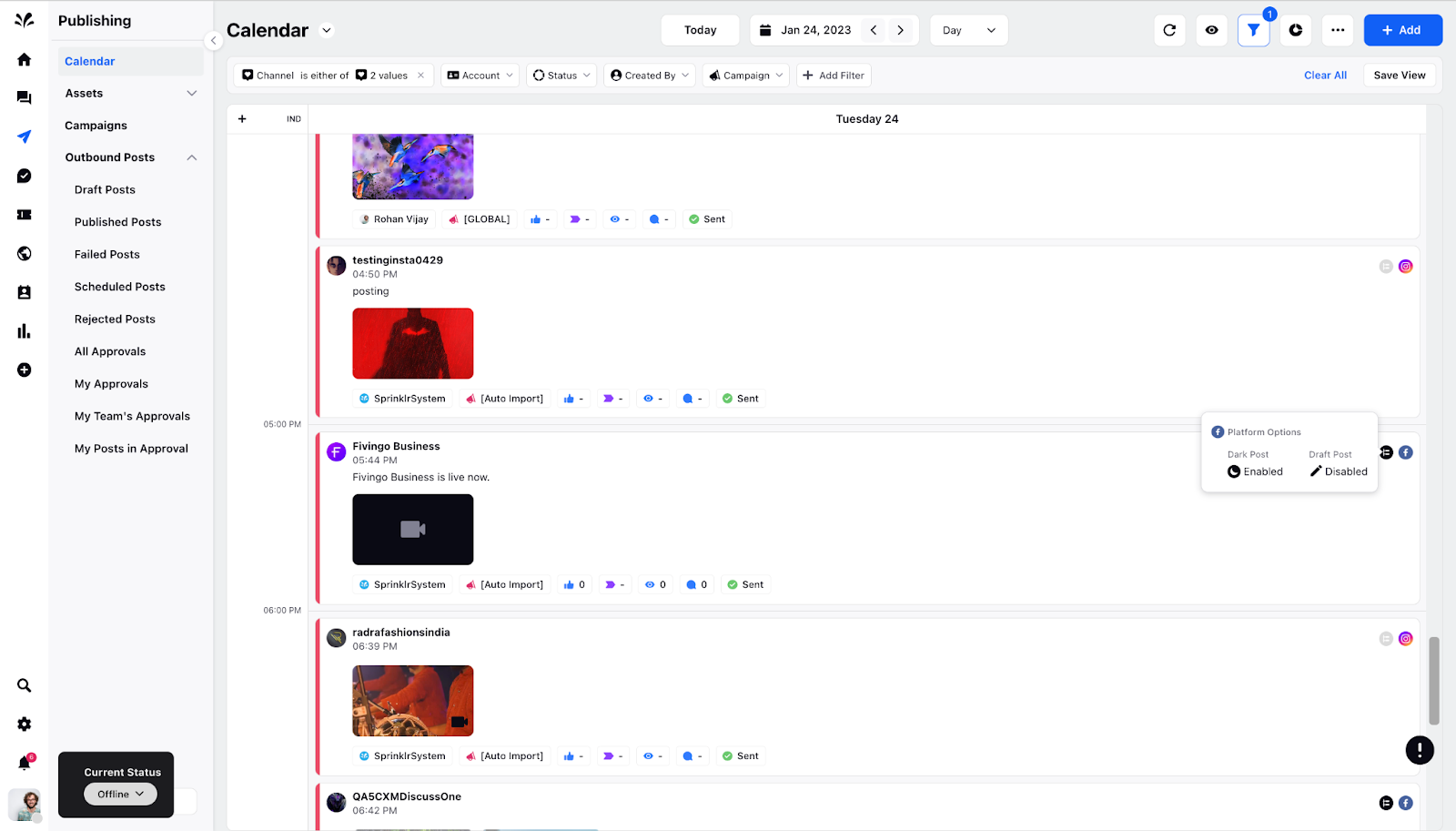Screen dimensions: 1456x831
Task: Open the radrafashionsindia video thumbnail
Action: tap(413, 701)
